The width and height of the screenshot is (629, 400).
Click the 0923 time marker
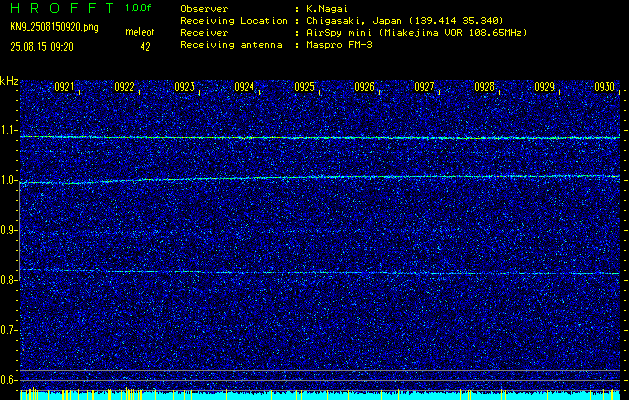185,87
